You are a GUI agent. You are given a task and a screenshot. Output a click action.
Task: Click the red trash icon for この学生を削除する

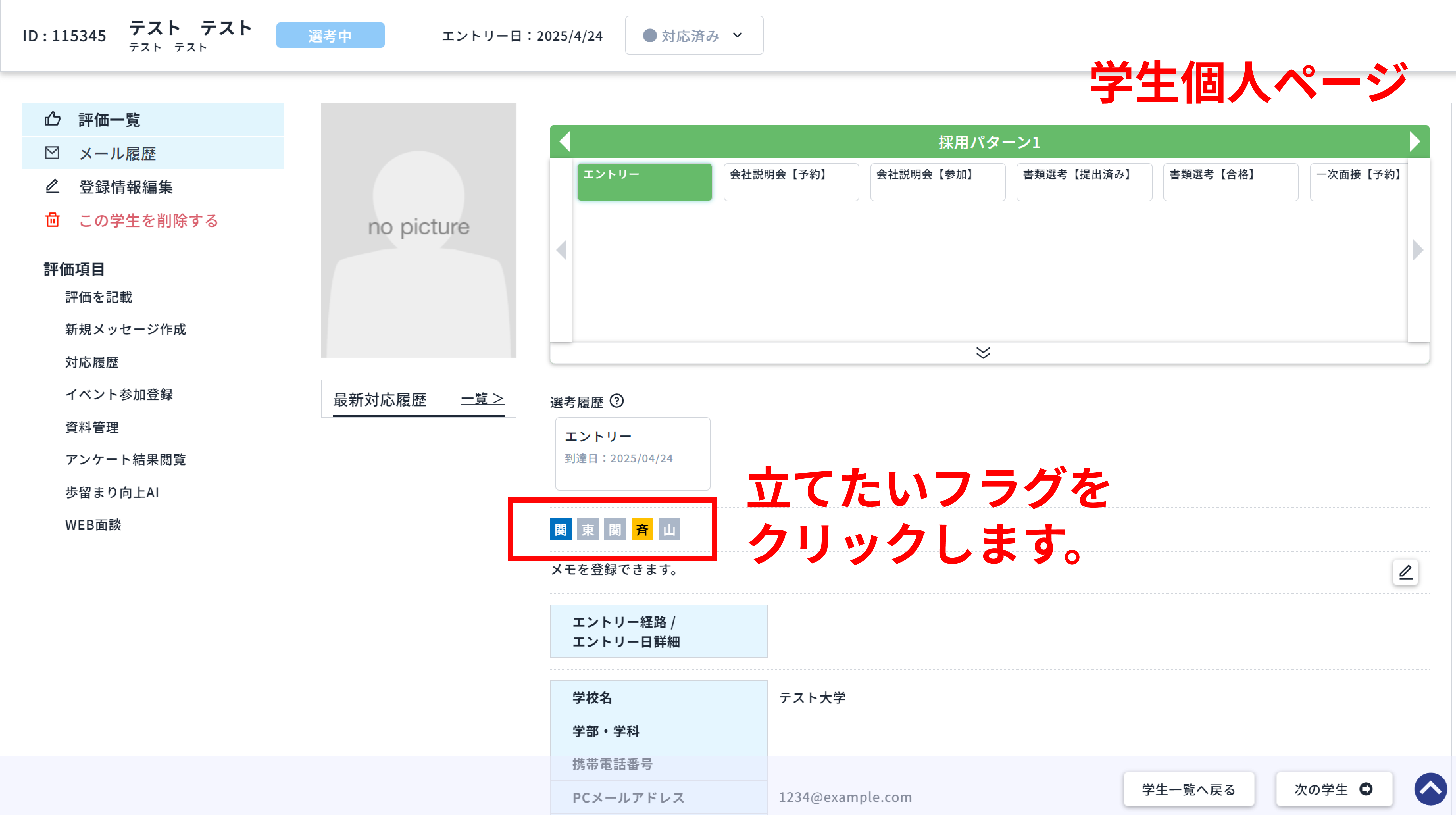pos(52,220)
